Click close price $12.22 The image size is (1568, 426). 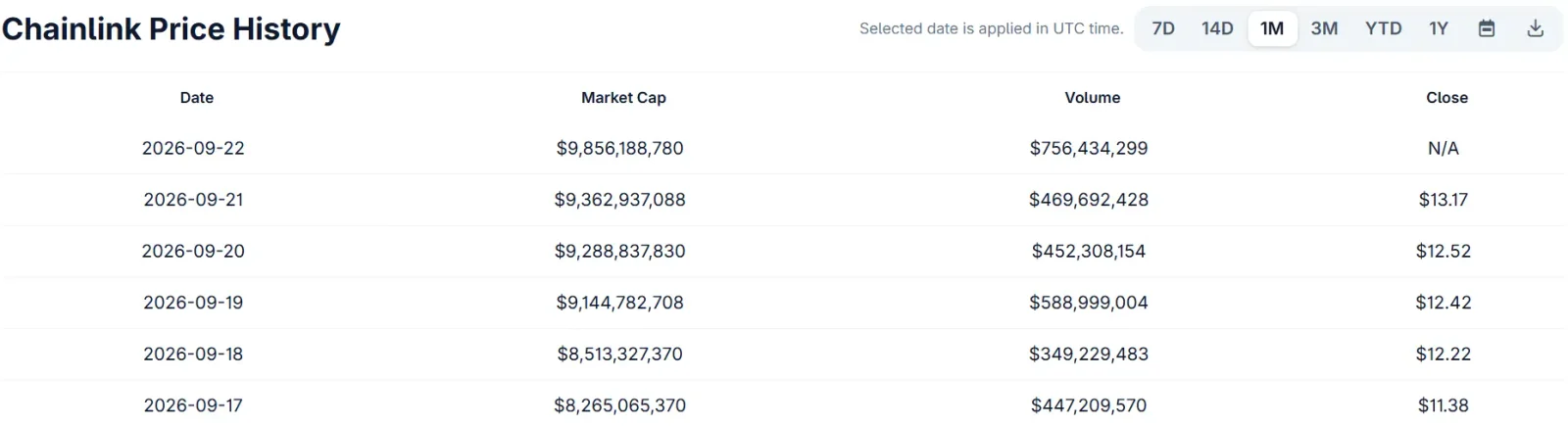click(x=1444, y=354)
